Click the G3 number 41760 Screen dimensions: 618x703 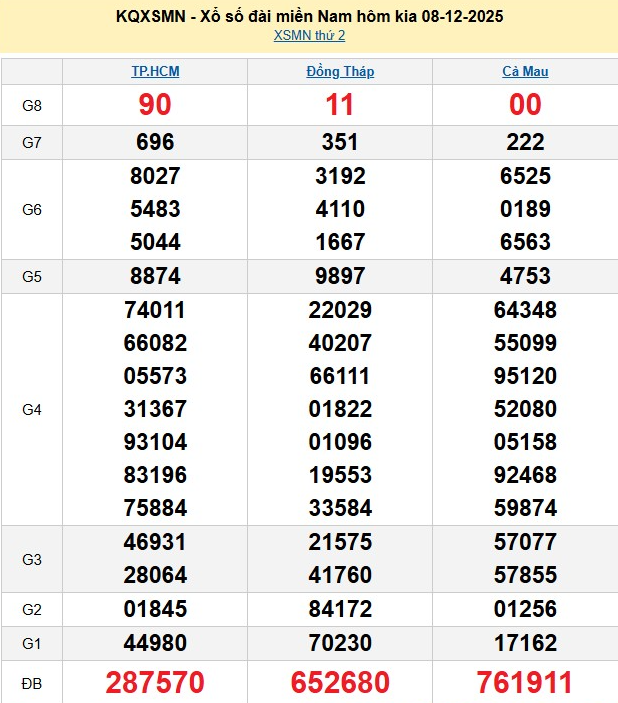point(340,575)
